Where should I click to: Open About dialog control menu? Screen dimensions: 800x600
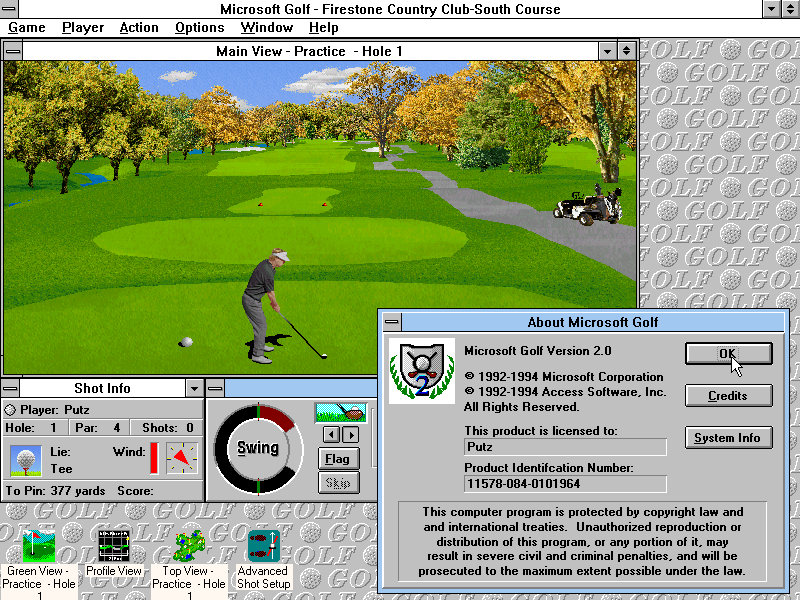click(x=392, y=322)
